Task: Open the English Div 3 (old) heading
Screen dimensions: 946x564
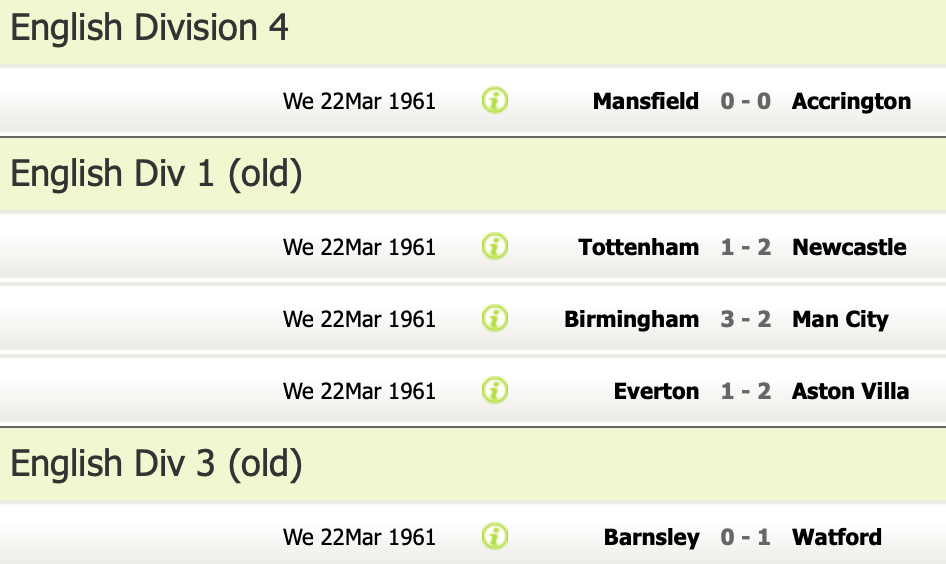Action: pos(156,464)
